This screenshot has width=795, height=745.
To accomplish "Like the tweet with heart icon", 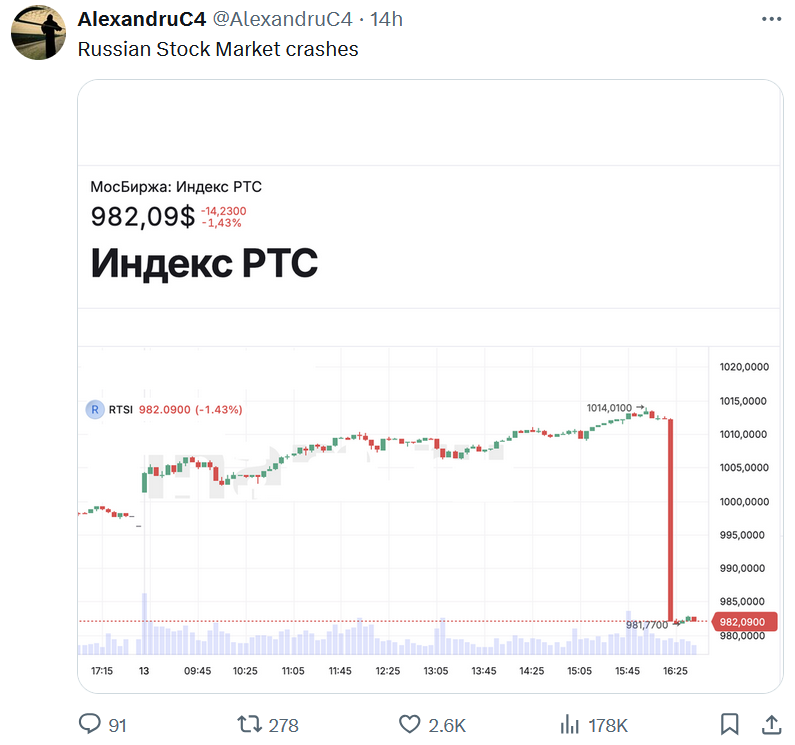I will coord(410,724).
